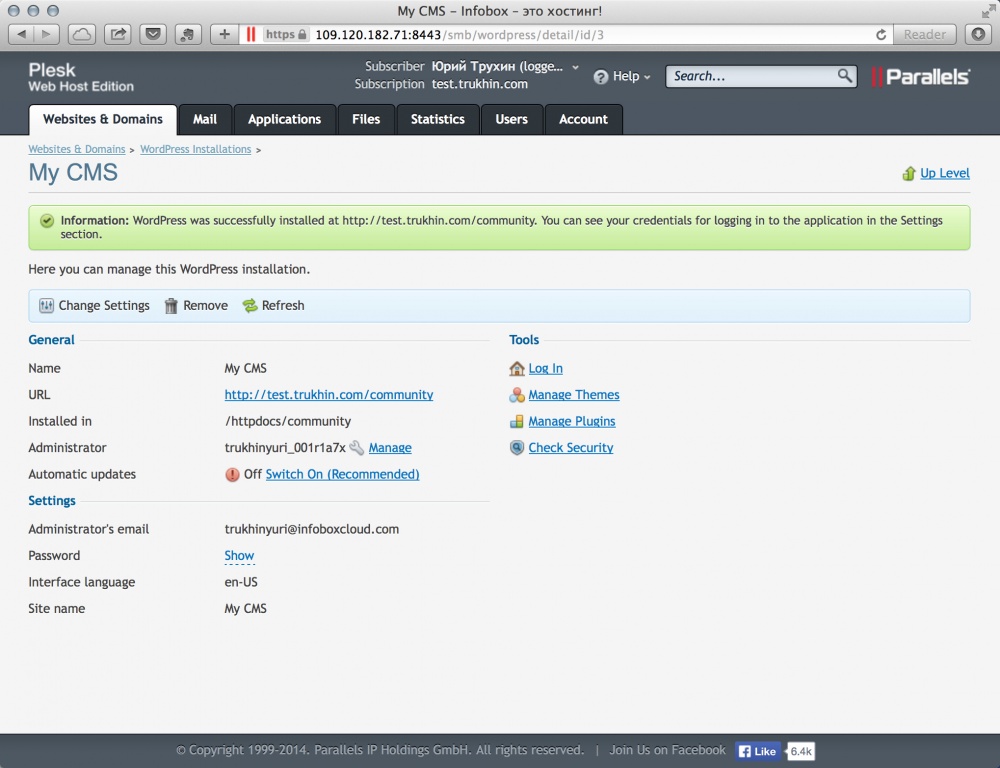Open the Statistics tab

coord(437,119)
